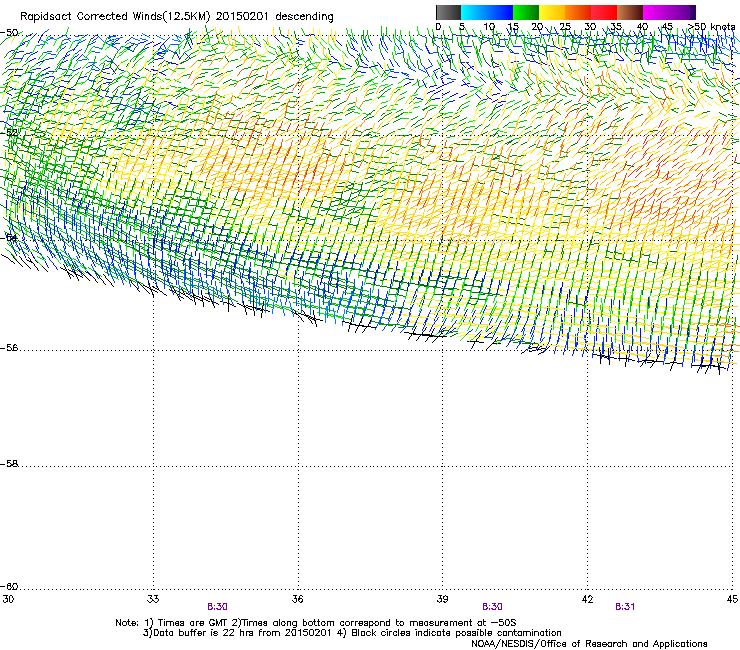Click the '33' longitude axis label
The width and height of the screenshot is (740, 650).
[x=153, y=599]
